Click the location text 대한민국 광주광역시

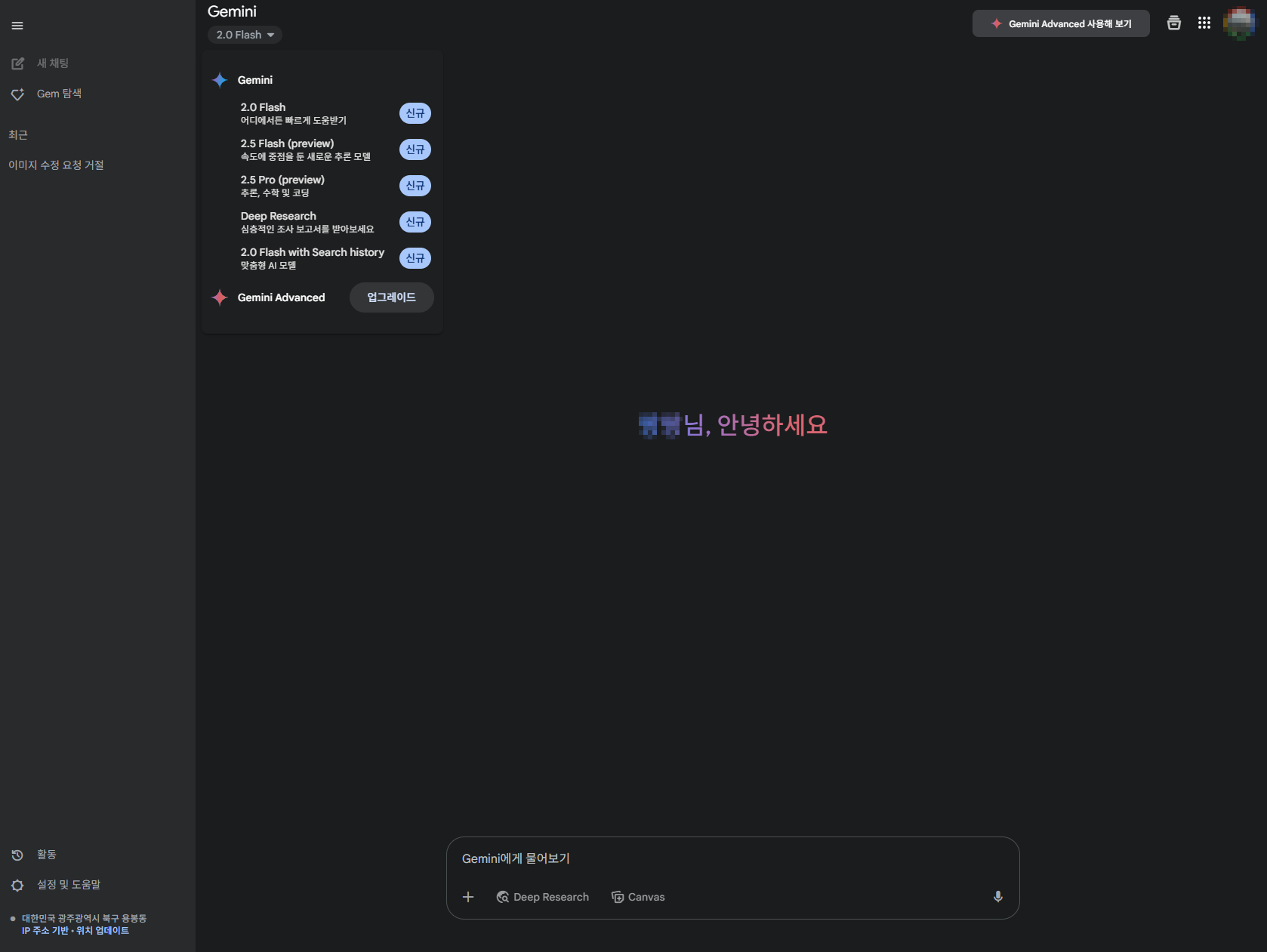tap(85, 919)
